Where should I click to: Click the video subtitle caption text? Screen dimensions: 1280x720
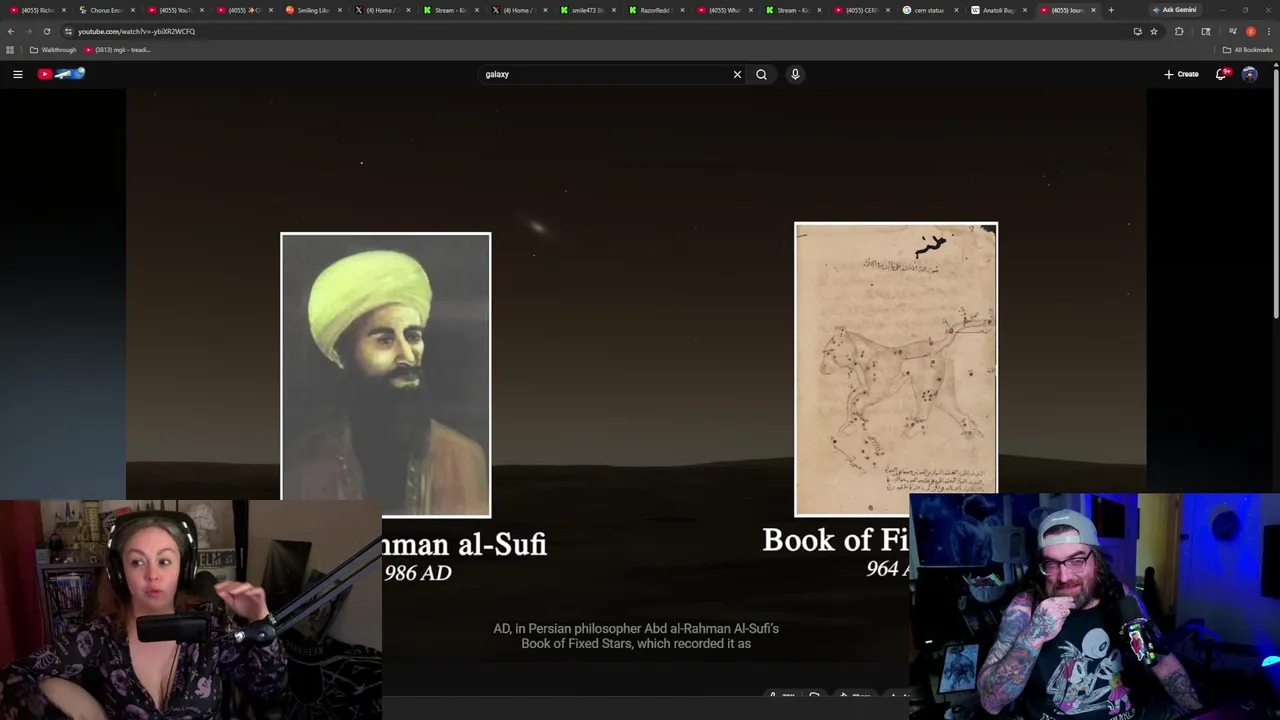tap(636, 636)
